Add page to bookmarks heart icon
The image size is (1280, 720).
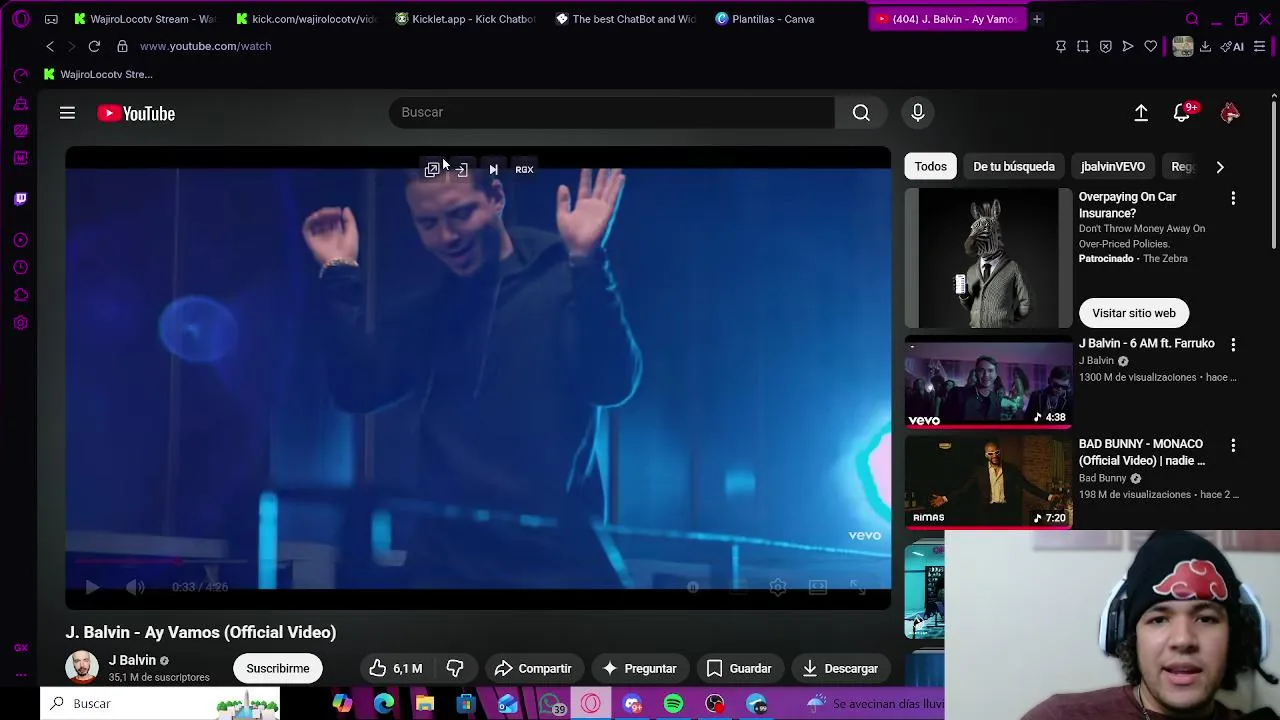(x=1150, y=46)
